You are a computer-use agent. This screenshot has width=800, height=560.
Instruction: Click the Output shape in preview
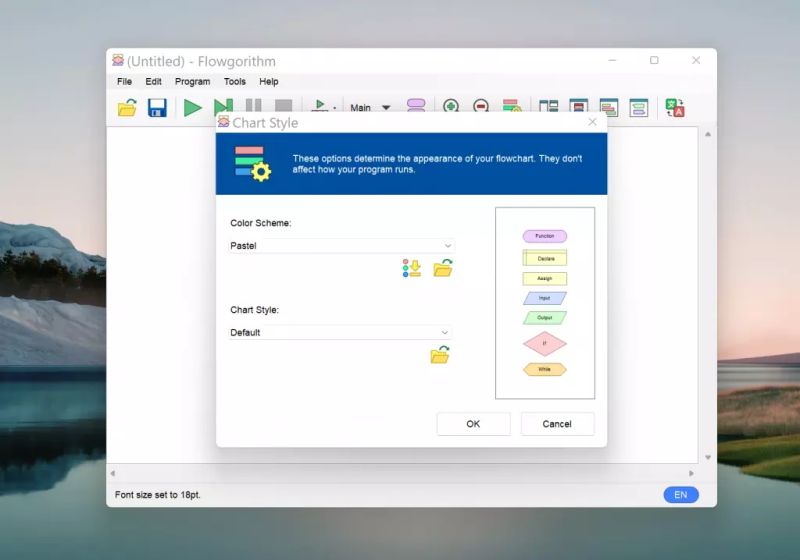pos(544,318)
